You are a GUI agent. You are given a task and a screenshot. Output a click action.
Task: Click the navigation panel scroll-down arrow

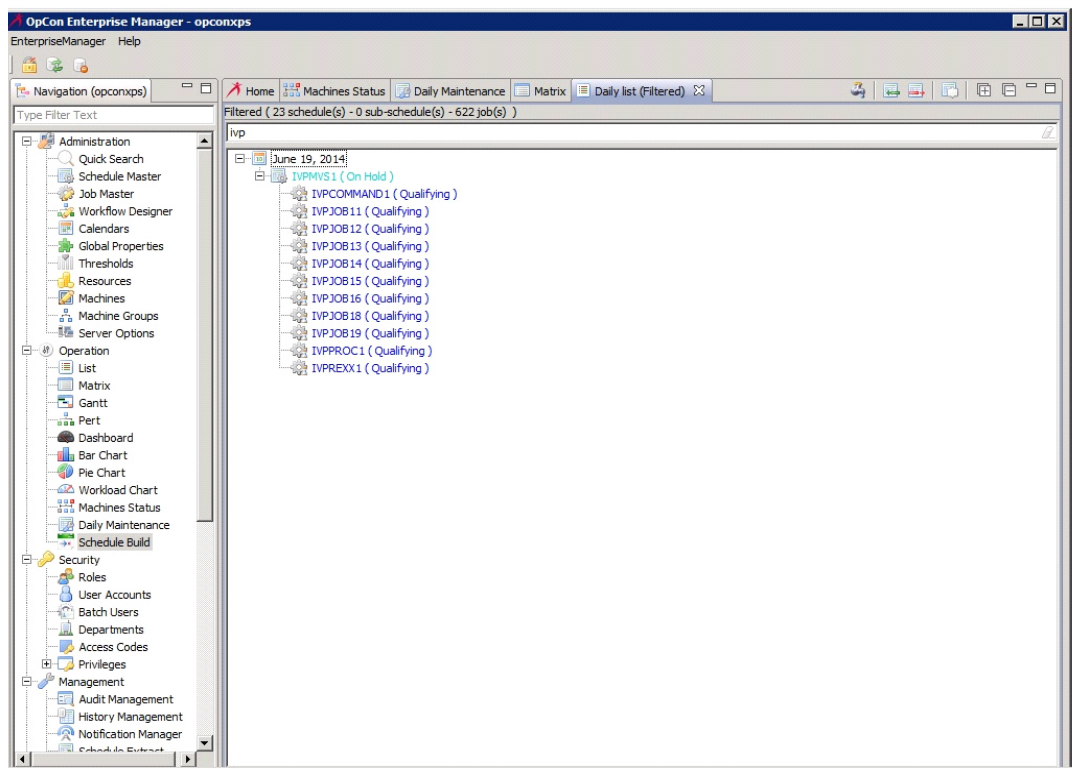click(x=204, y=743)
